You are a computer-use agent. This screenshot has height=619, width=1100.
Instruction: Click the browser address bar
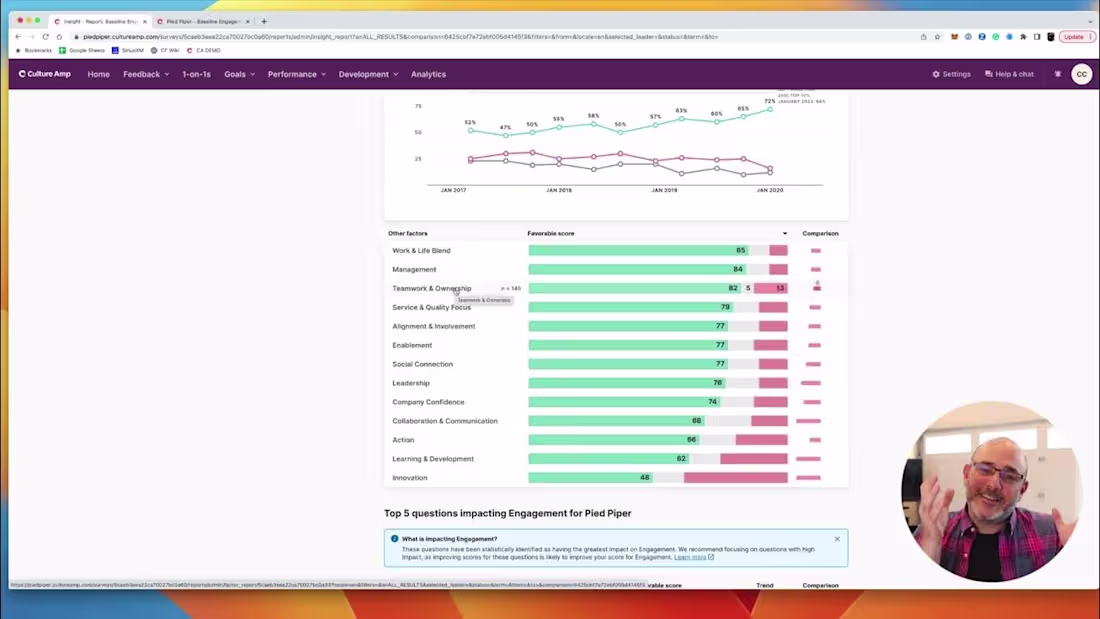[400, 36]
